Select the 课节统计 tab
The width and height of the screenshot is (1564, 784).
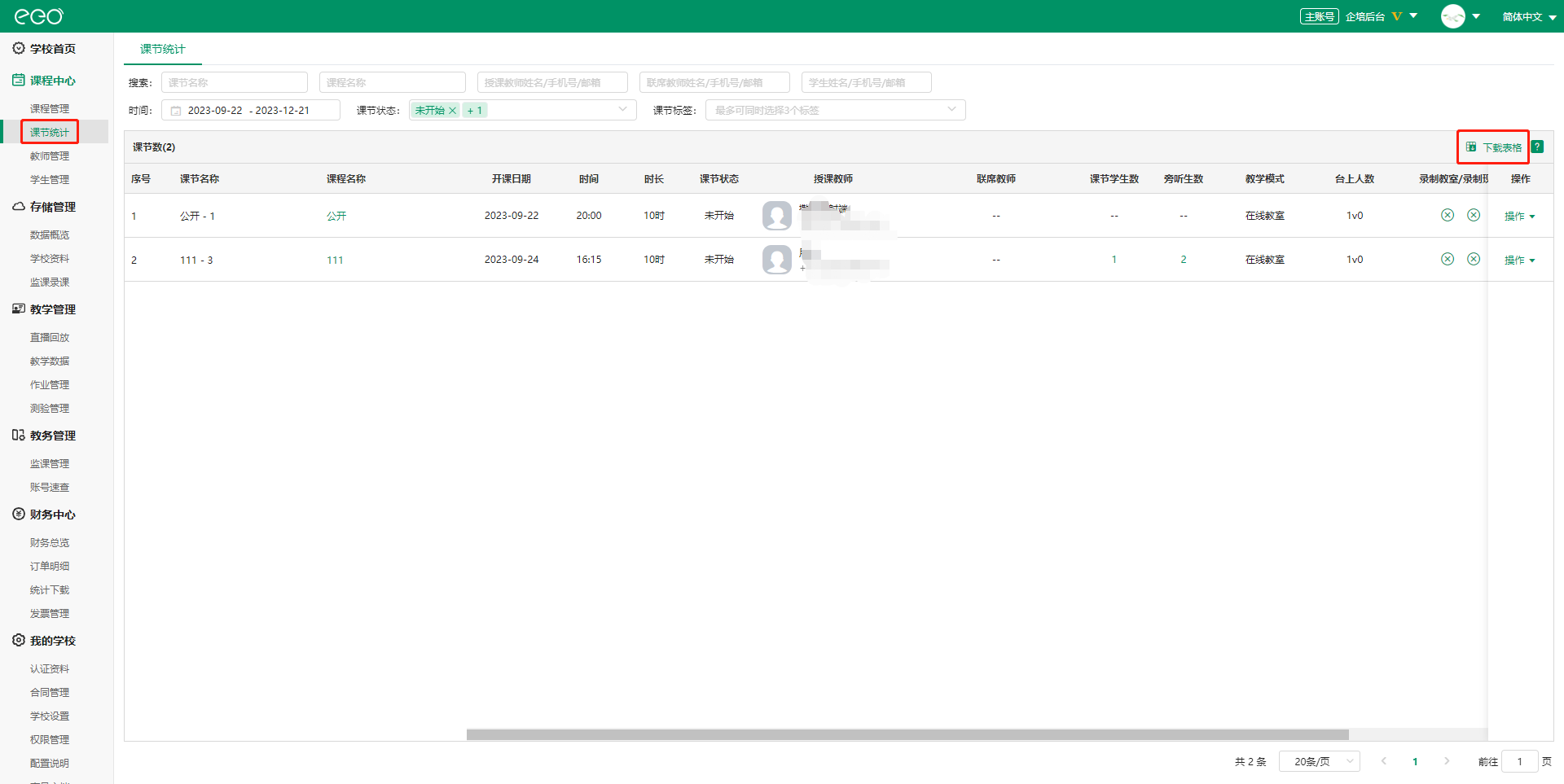pos(163,49)
